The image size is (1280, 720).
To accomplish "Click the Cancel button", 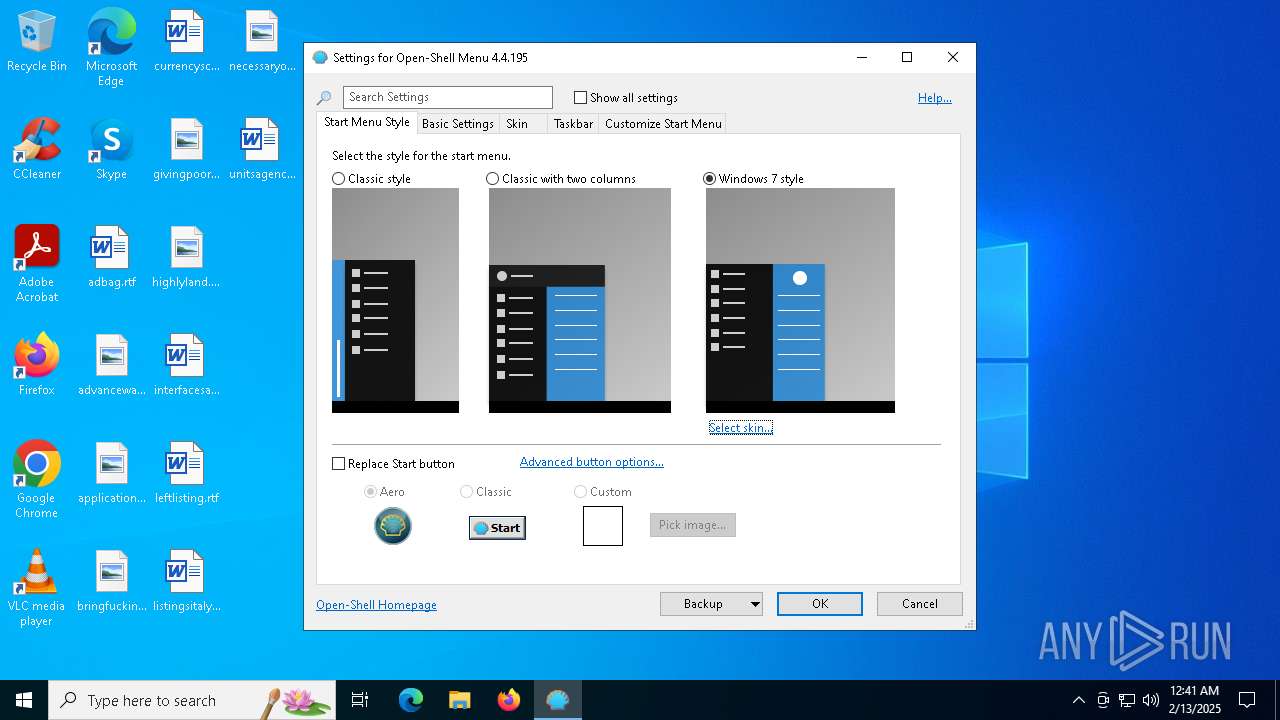I will tap(920, 604).
